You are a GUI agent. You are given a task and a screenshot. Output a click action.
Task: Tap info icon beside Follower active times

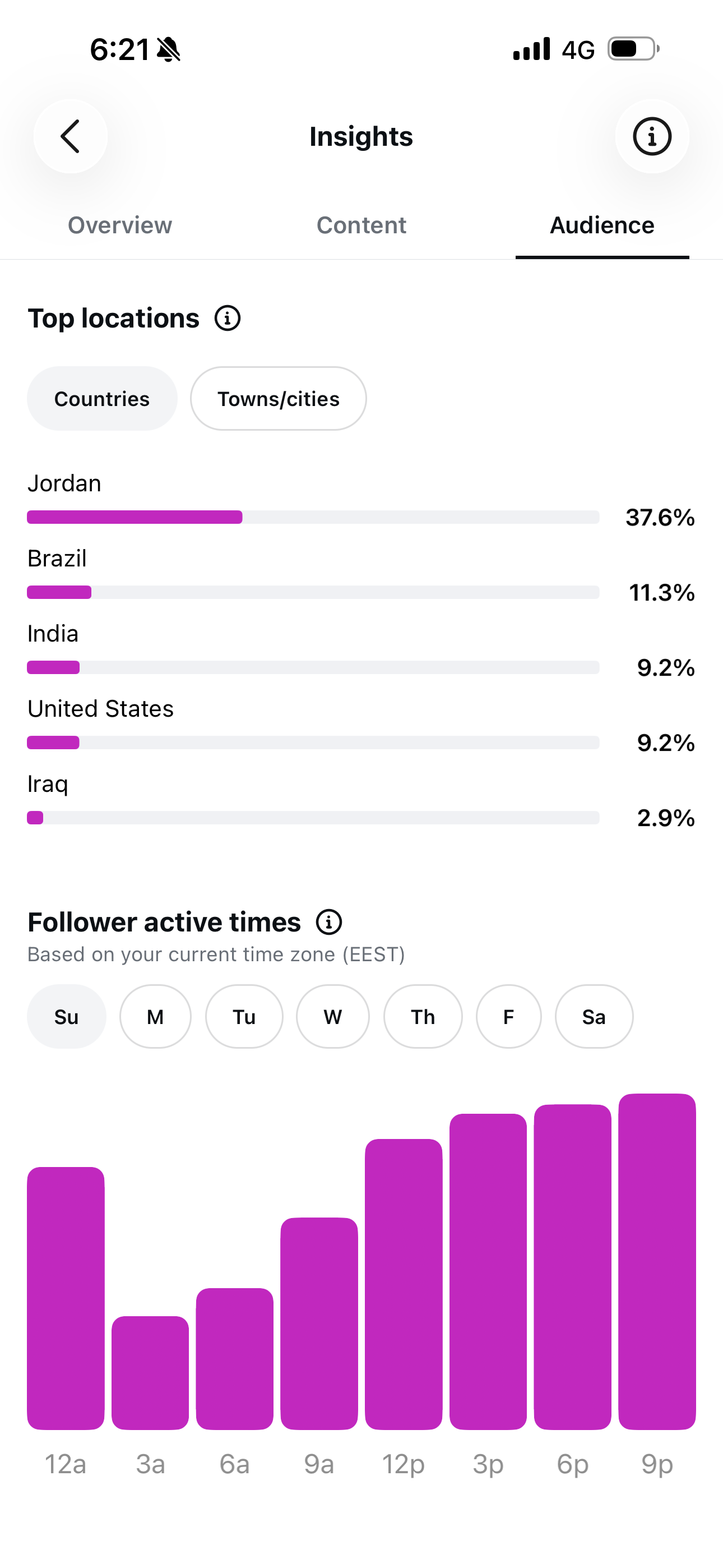pos(328,922)
